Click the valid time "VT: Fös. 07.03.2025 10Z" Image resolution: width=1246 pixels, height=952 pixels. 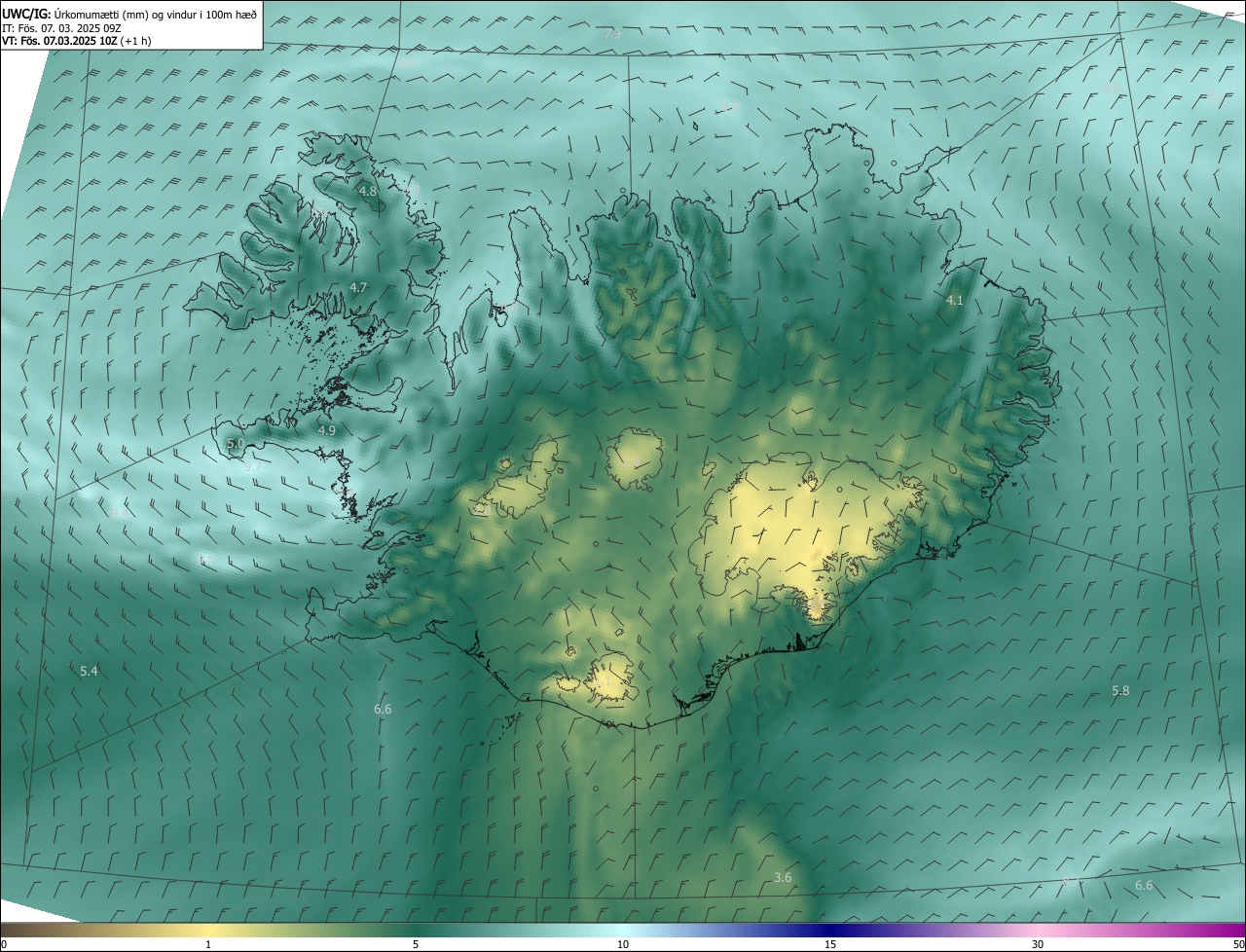pyautogui.click(x=60, y=41)
